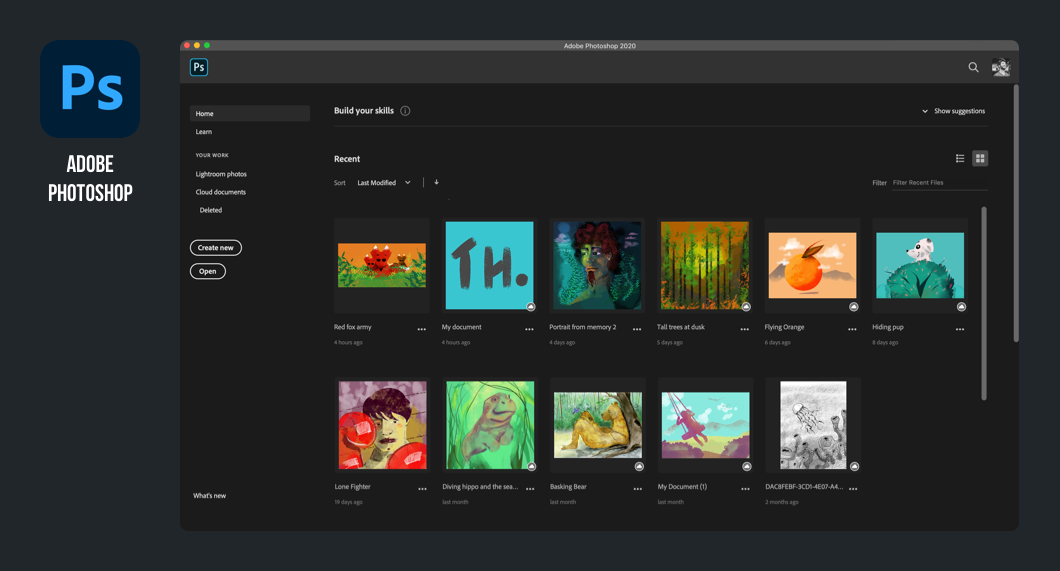Switch to grid view icon

(980, 158)
